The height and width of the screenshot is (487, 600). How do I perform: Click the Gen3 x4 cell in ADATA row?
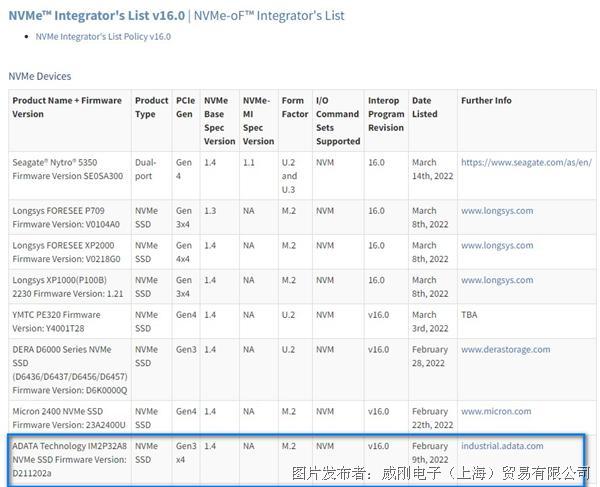point(186,459)
